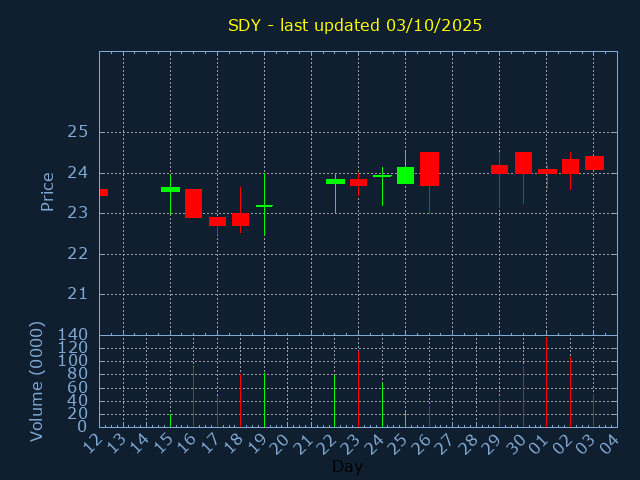
Task: Click the 25 label on the price axis
Action: 78,132
